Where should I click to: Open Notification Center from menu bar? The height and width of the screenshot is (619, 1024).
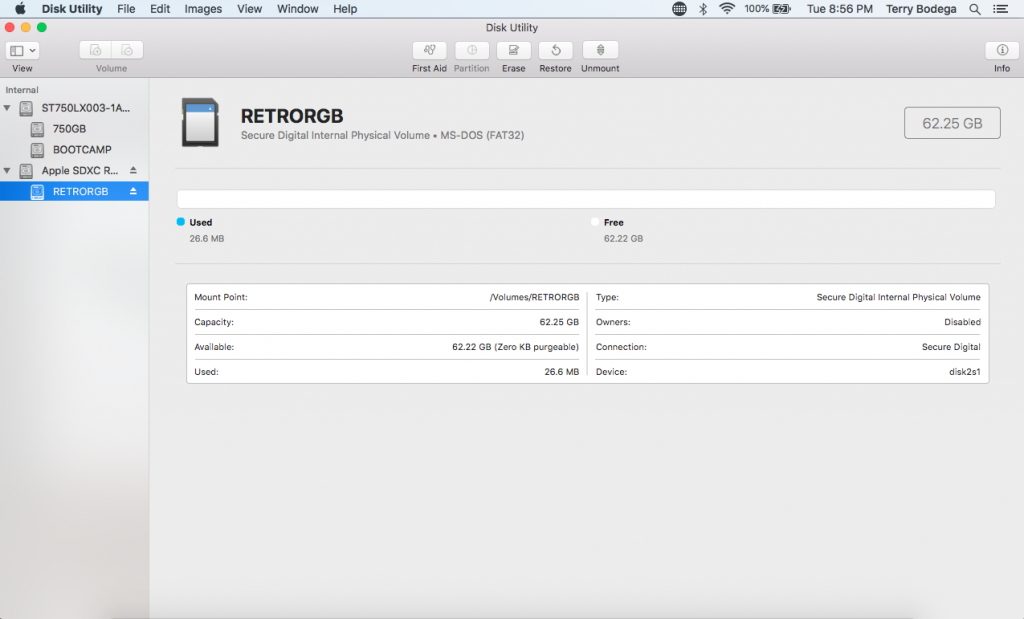click(x=1001, y=9)
